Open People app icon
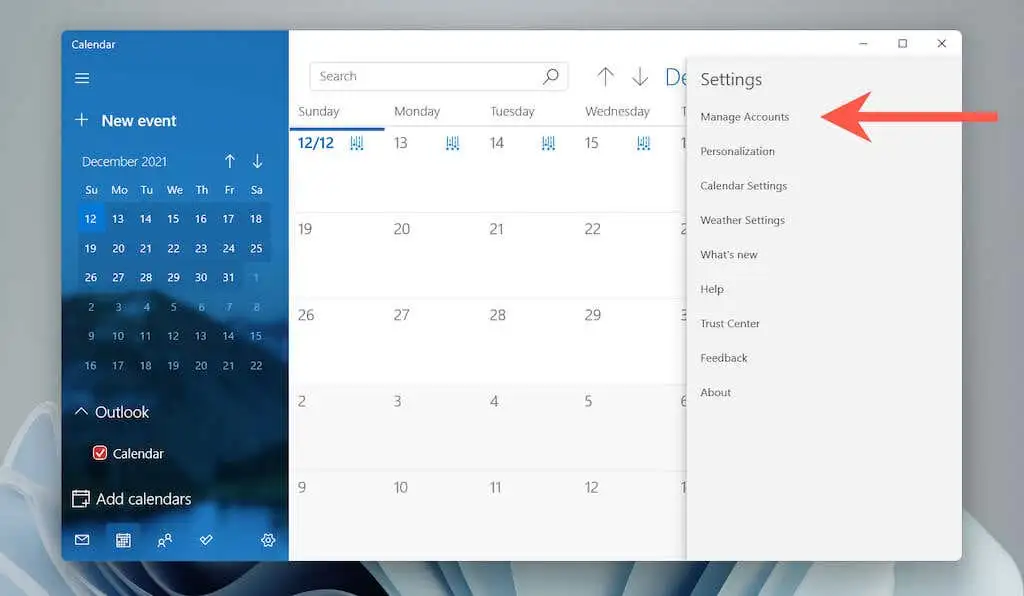Image resolution: width=1024 pixels, height=596 pixels. (x=165, y=540)
